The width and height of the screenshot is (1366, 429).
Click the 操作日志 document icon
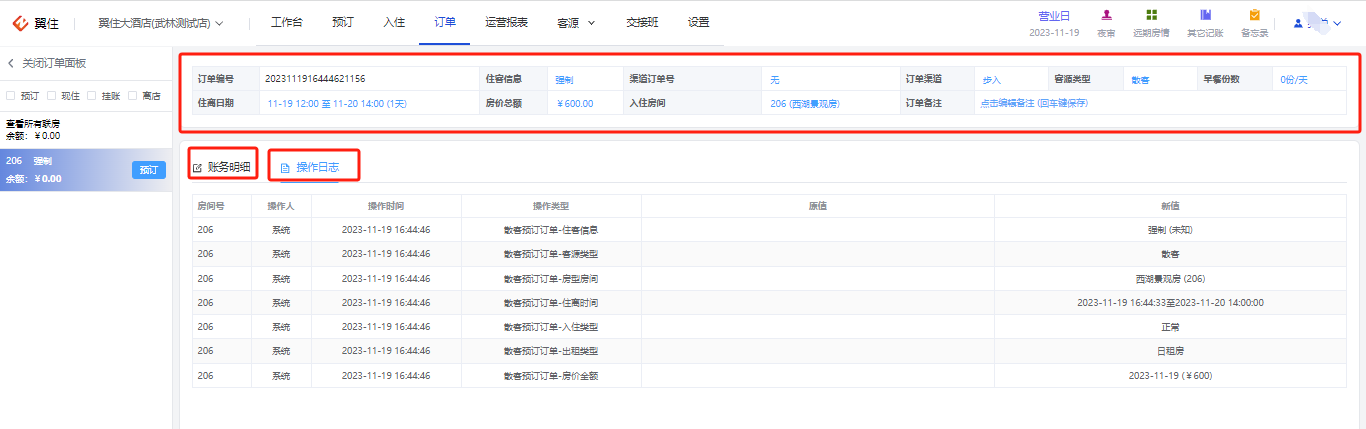285,167
